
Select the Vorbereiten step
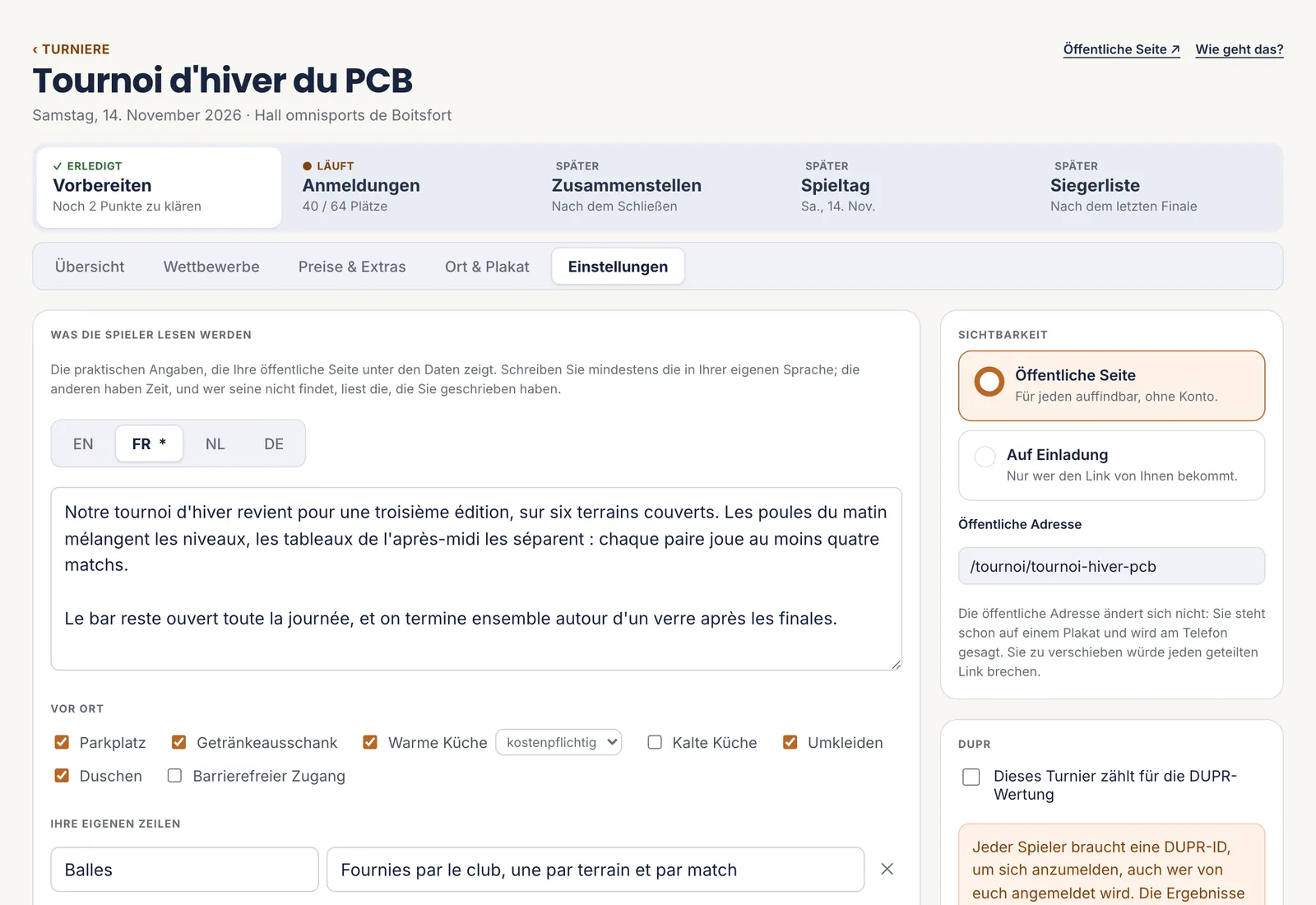(x=159, y=188)
